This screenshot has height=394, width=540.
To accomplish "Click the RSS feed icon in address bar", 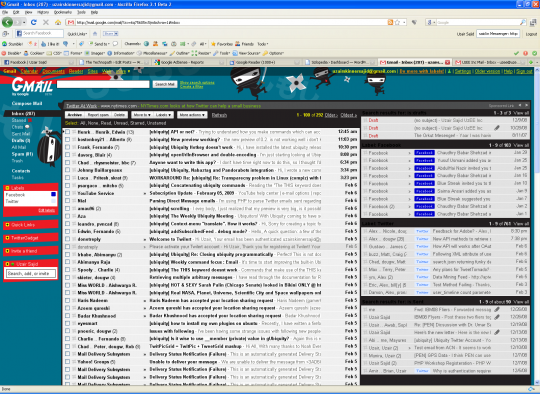I will pos(390,22).
